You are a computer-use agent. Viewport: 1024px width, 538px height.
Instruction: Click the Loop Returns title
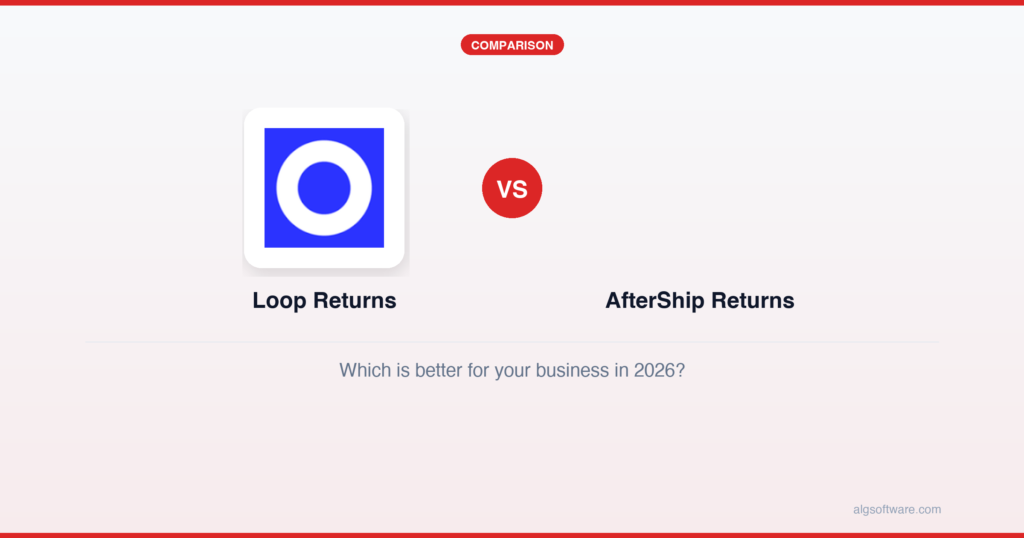(324, 300)
